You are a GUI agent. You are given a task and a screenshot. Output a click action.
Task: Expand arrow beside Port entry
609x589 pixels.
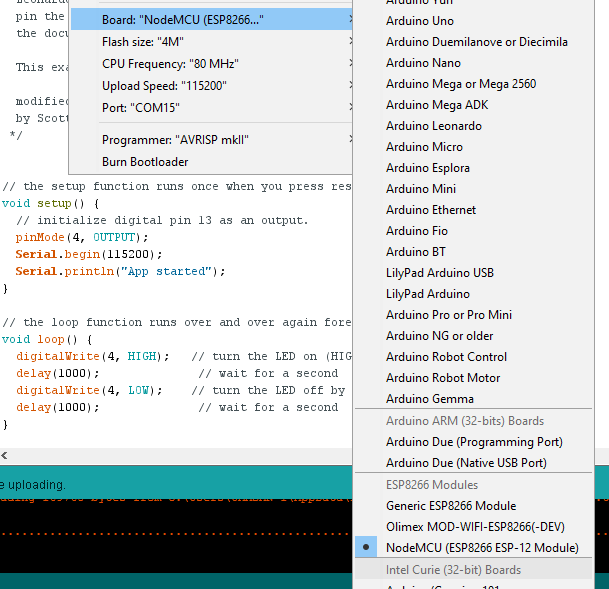(x=350, y=106)
